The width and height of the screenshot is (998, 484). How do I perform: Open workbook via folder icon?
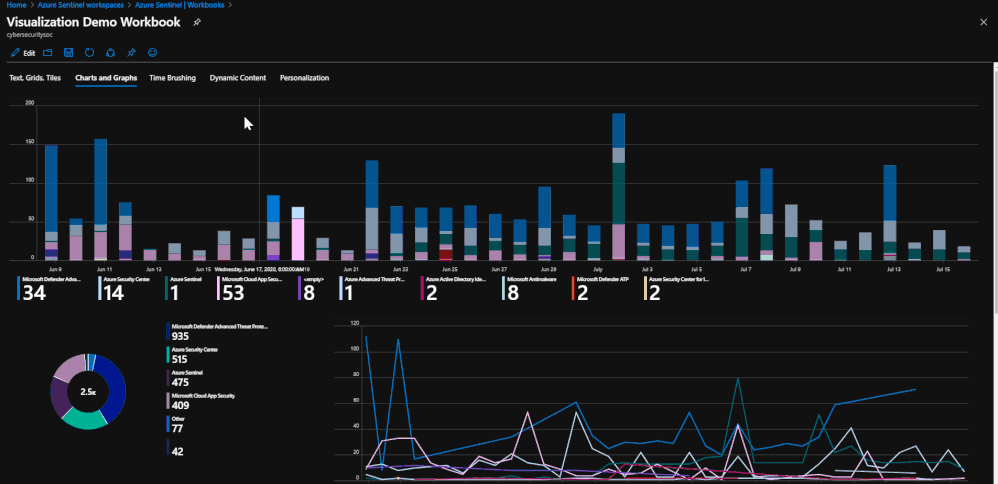coord(47,53)
